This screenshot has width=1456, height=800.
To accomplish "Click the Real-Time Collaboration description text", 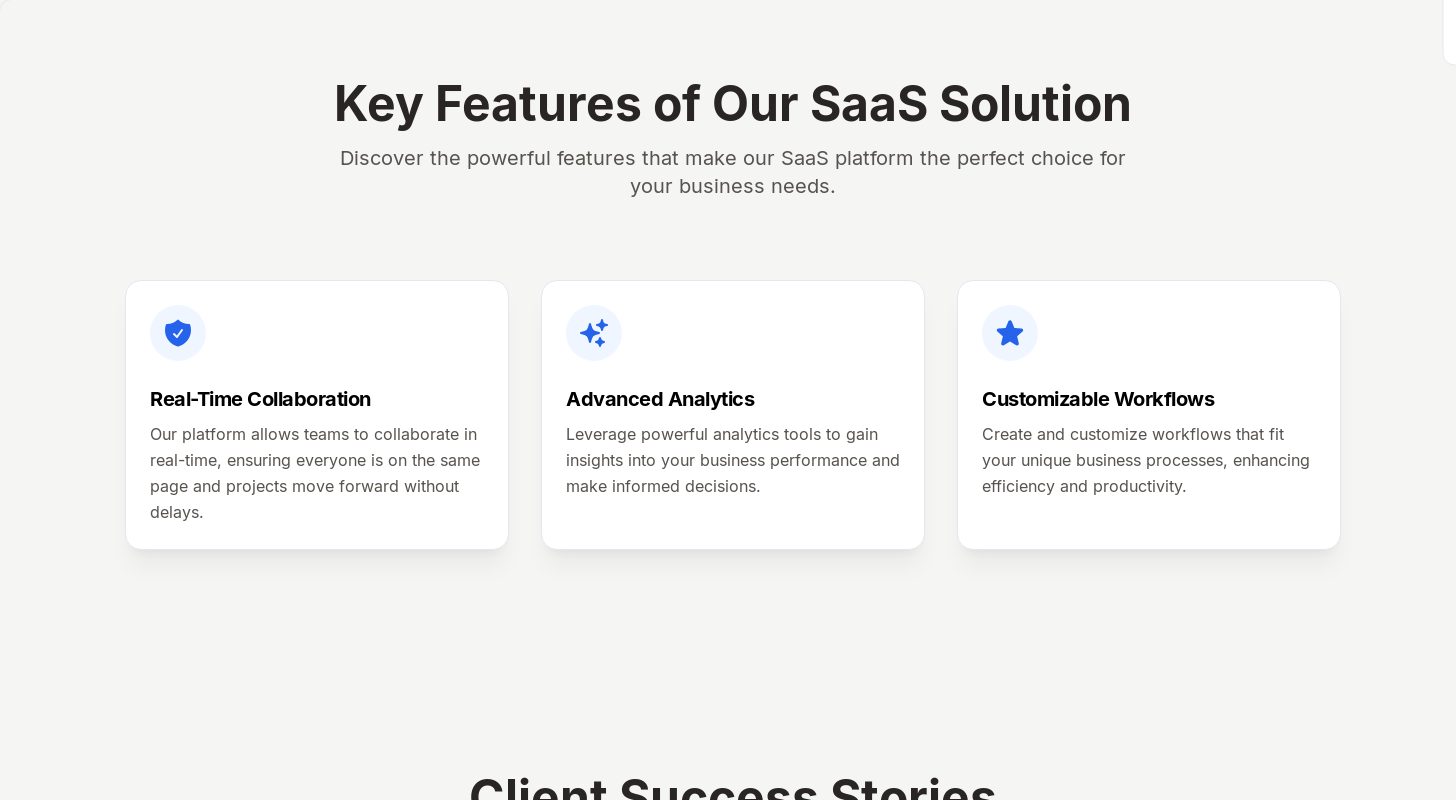I will coord(315,473).
